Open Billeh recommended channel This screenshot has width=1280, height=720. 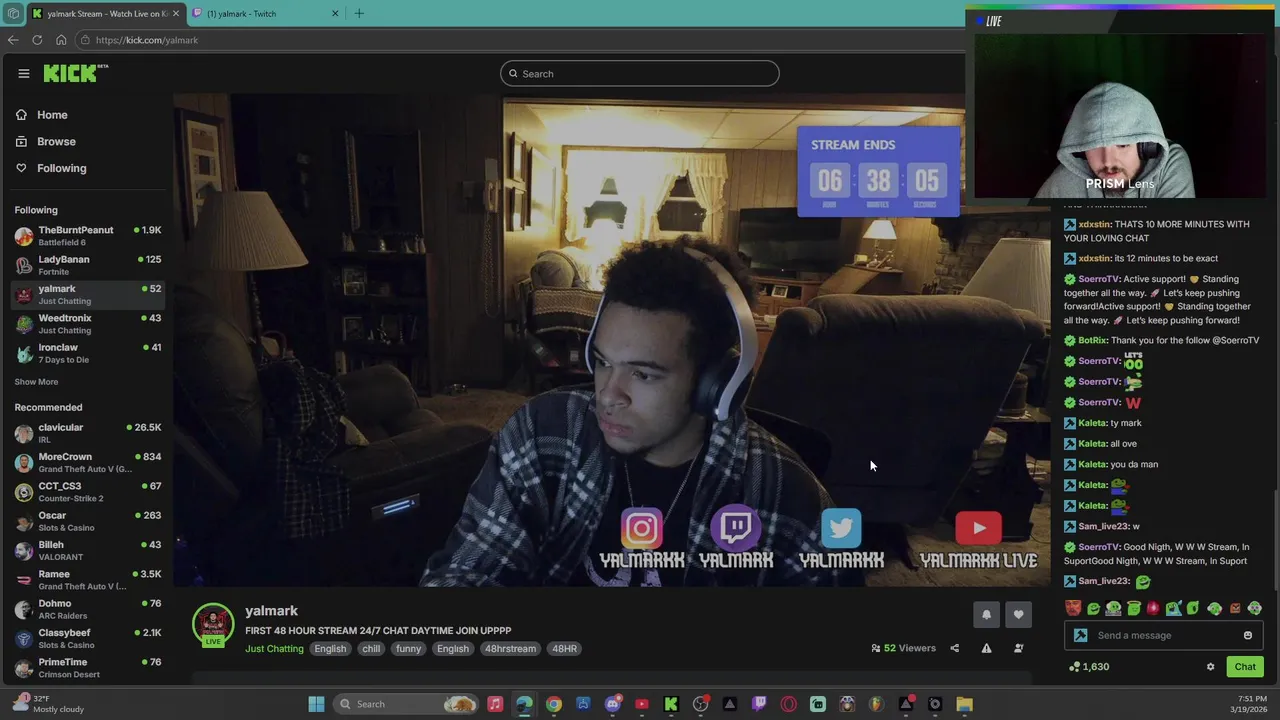pyautogui.click(x=88, y=550)
